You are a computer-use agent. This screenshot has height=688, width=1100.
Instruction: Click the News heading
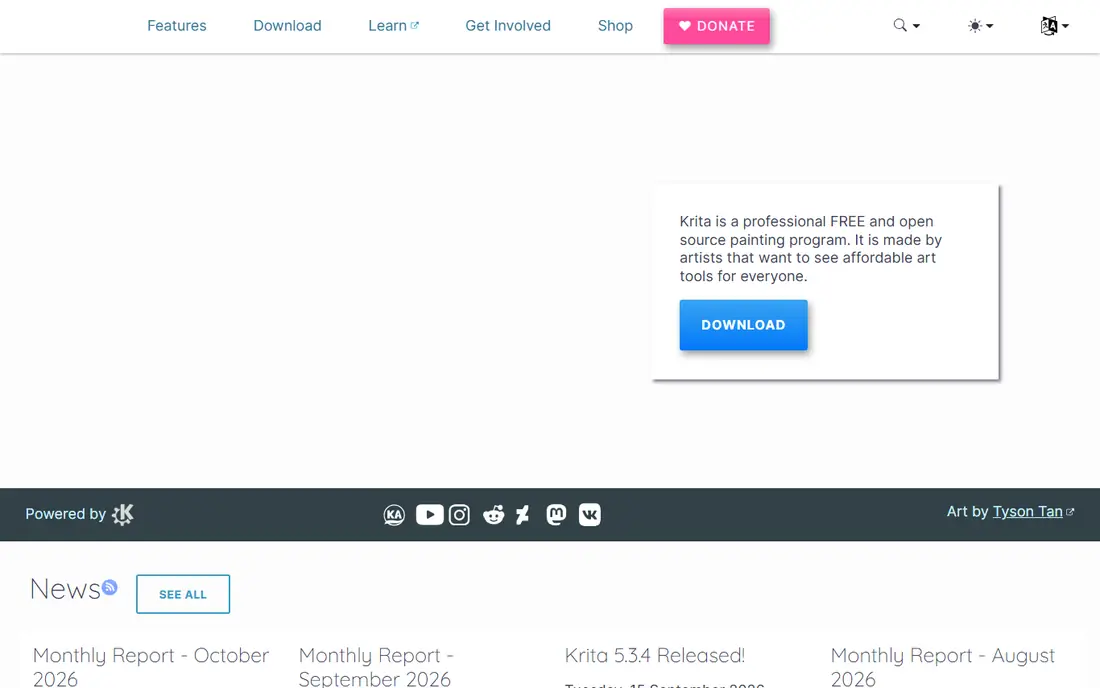[65, 589]
